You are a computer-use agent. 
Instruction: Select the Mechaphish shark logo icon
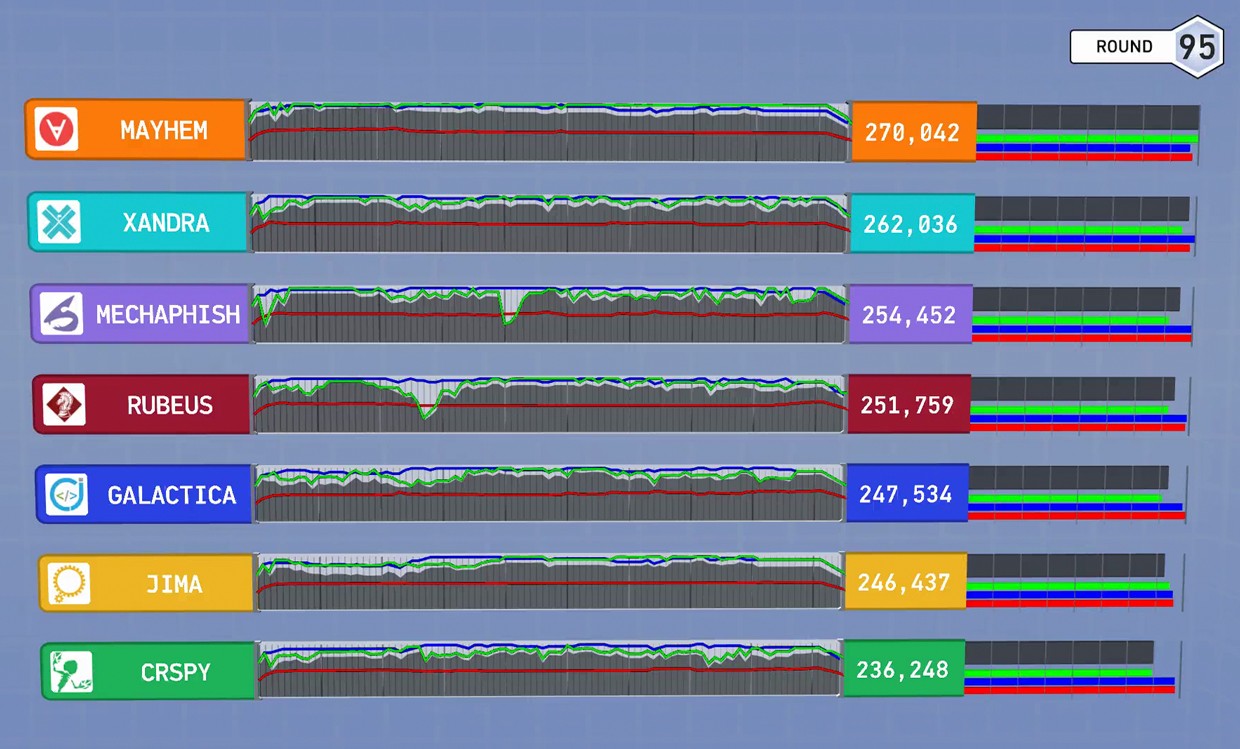coord(61,314)
